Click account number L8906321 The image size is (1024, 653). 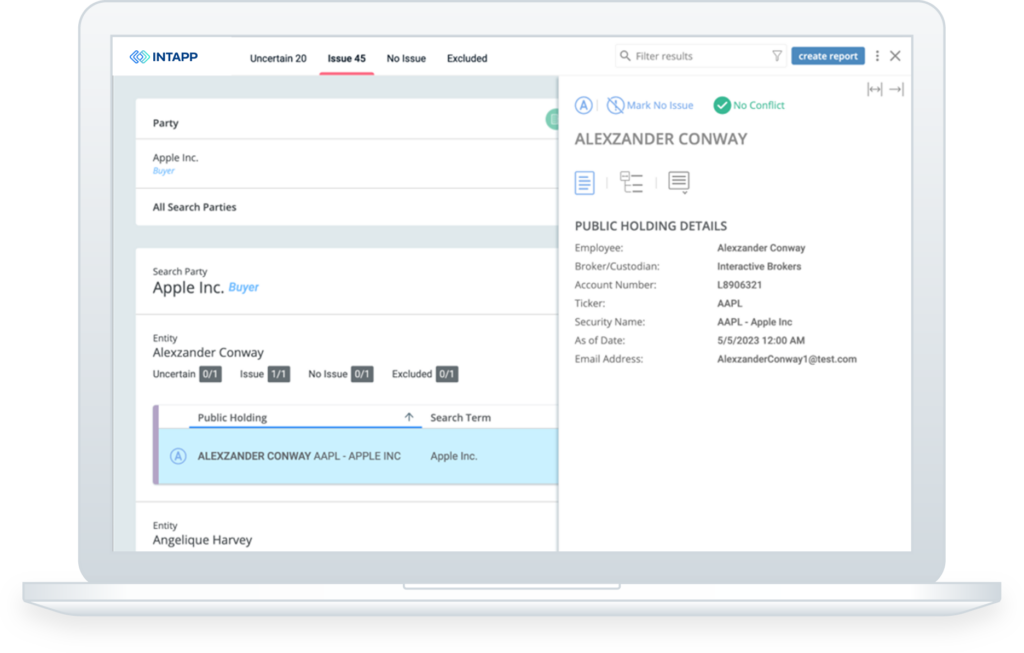pyautogui.click(x=739, y=285)
